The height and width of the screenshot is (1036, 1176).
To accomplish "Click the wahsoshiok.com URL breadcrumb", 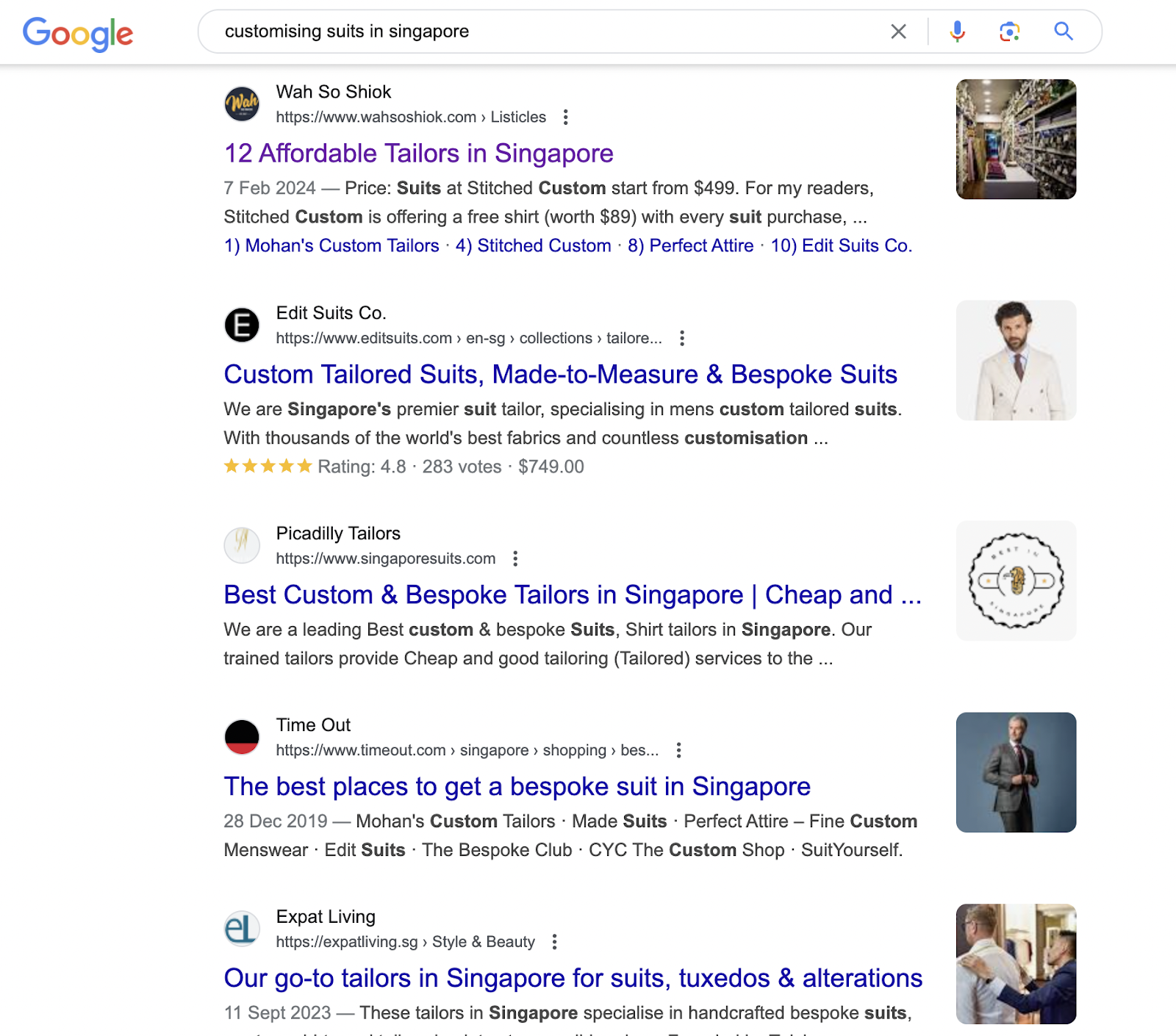I will pos(411,117).
